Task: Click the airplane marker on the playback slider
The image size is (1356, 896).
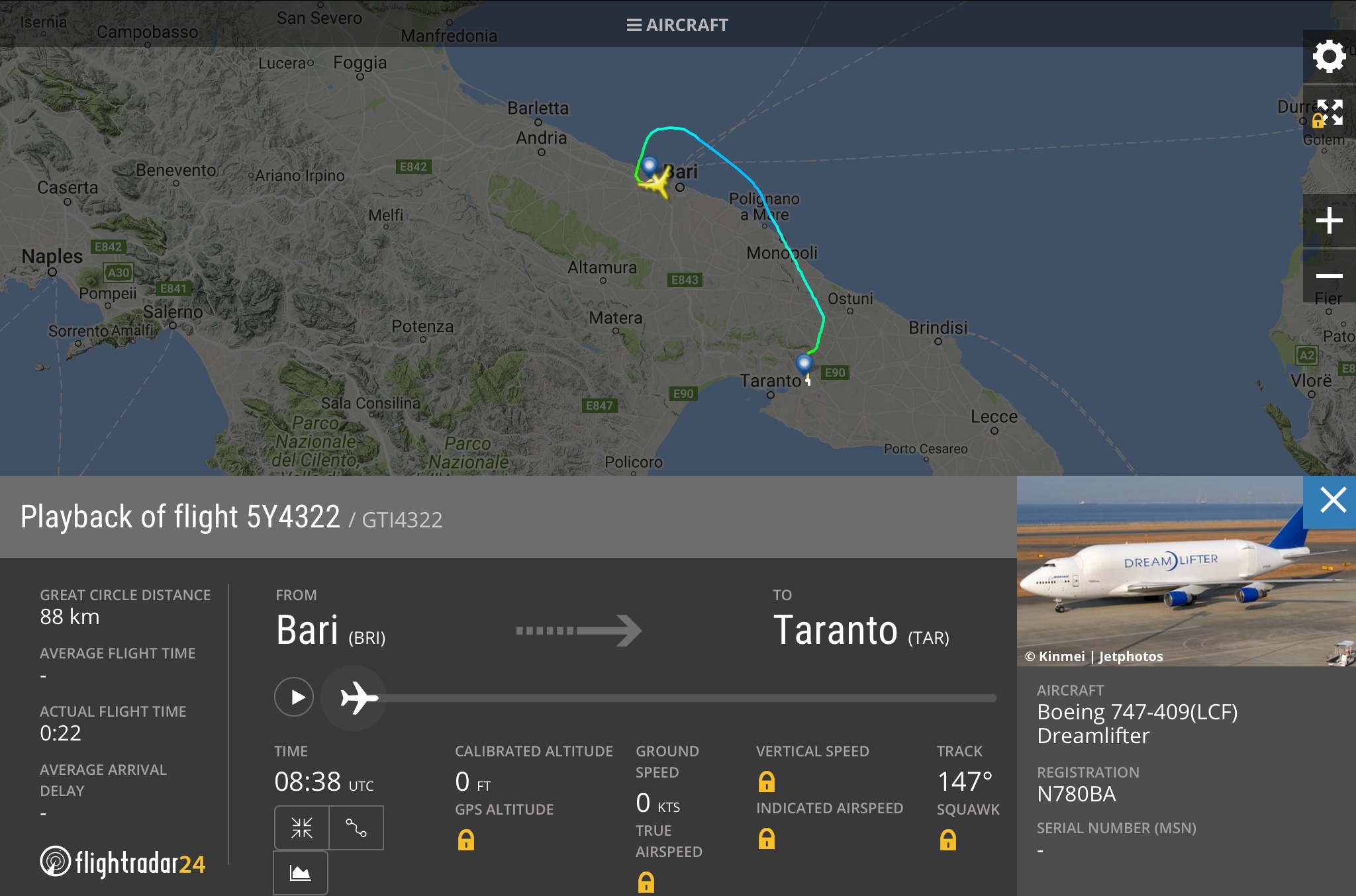Action: pos(358,697)
